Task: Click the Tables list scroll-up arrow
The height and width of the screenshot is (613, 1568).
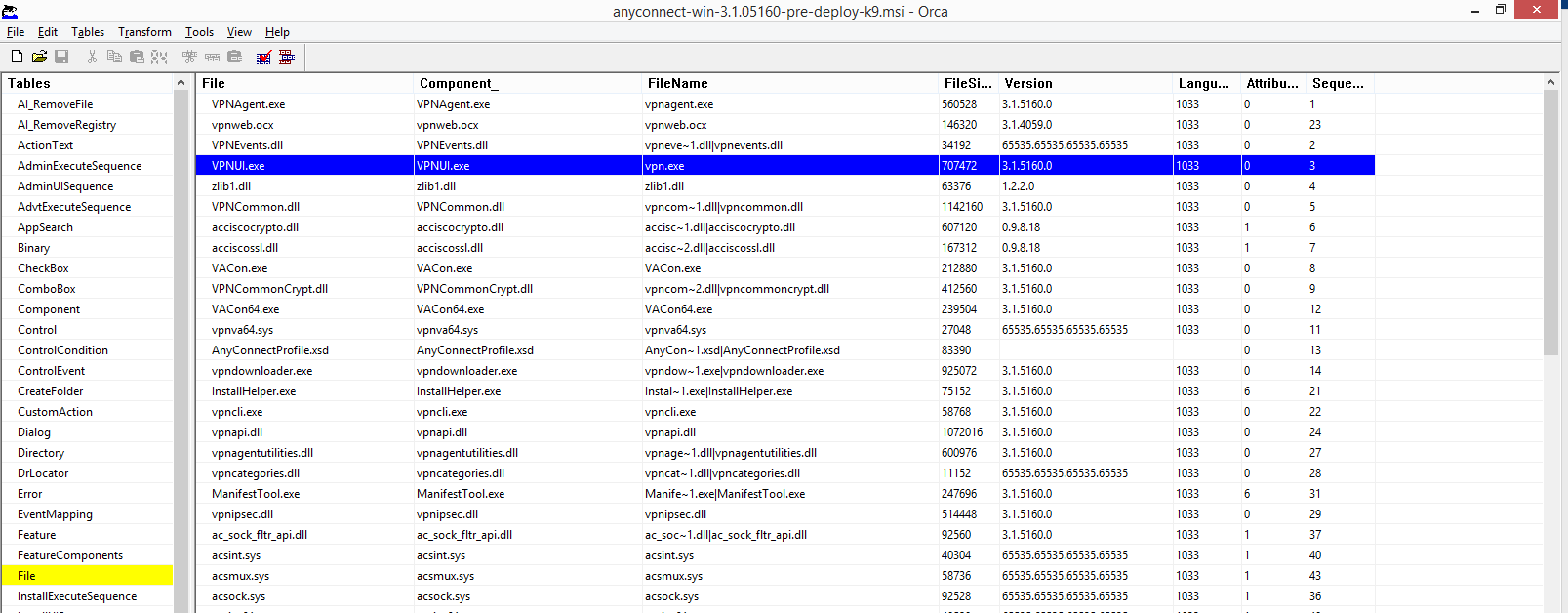Action: coord(181,83)
